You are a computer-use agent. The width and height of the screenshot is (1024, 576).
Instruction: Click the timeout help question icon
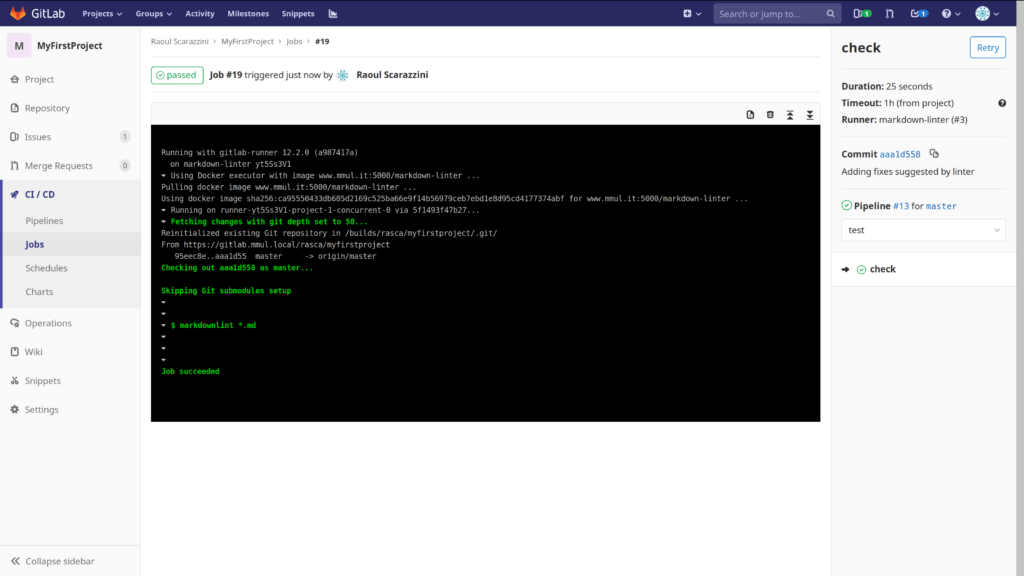1002,103
